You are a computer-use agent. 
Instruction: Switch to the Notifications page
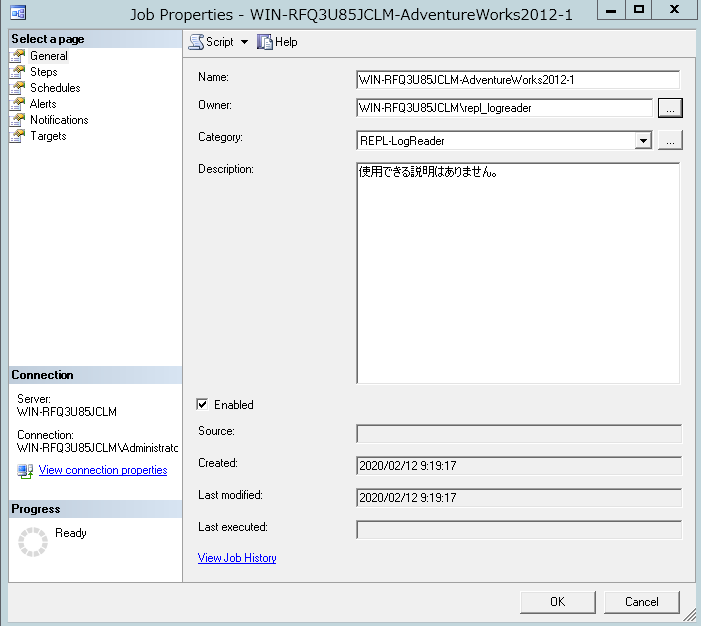coord(59,120)
